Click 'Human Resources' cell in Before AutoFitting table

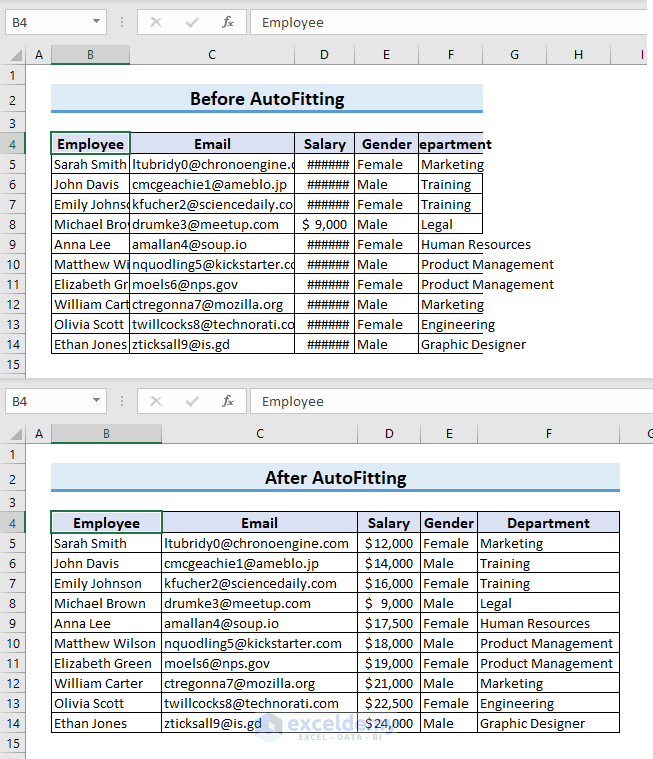(x=451, y=244)
